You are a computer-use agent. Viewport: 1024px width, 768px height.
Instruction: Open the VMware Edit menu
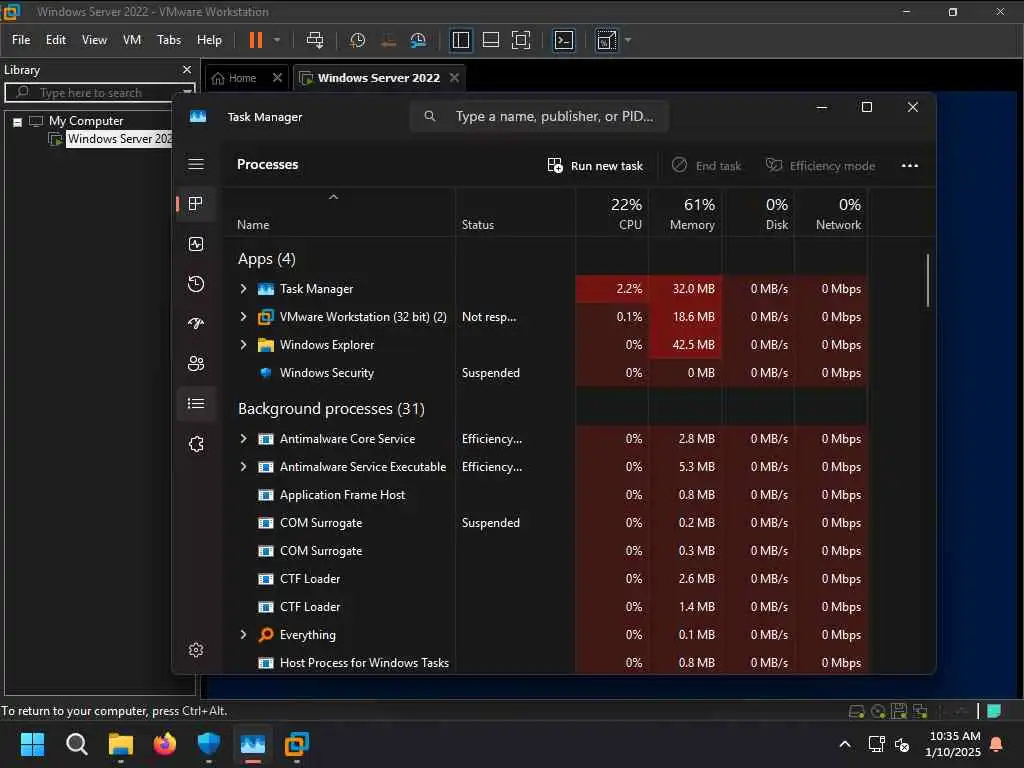point(56,40)
